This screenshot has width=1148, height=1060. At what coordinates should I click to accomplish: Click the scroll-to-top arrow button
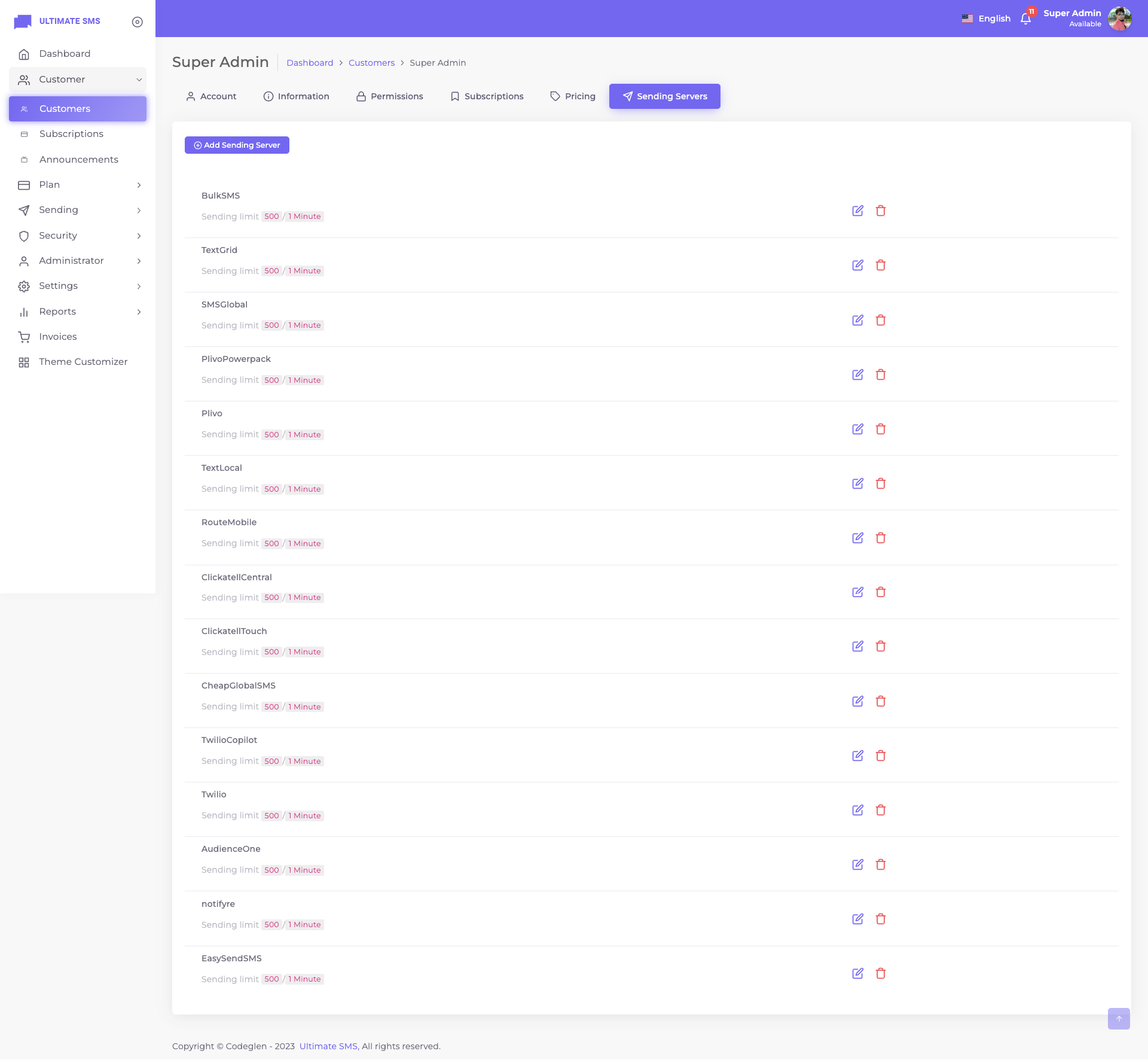1118,1019
